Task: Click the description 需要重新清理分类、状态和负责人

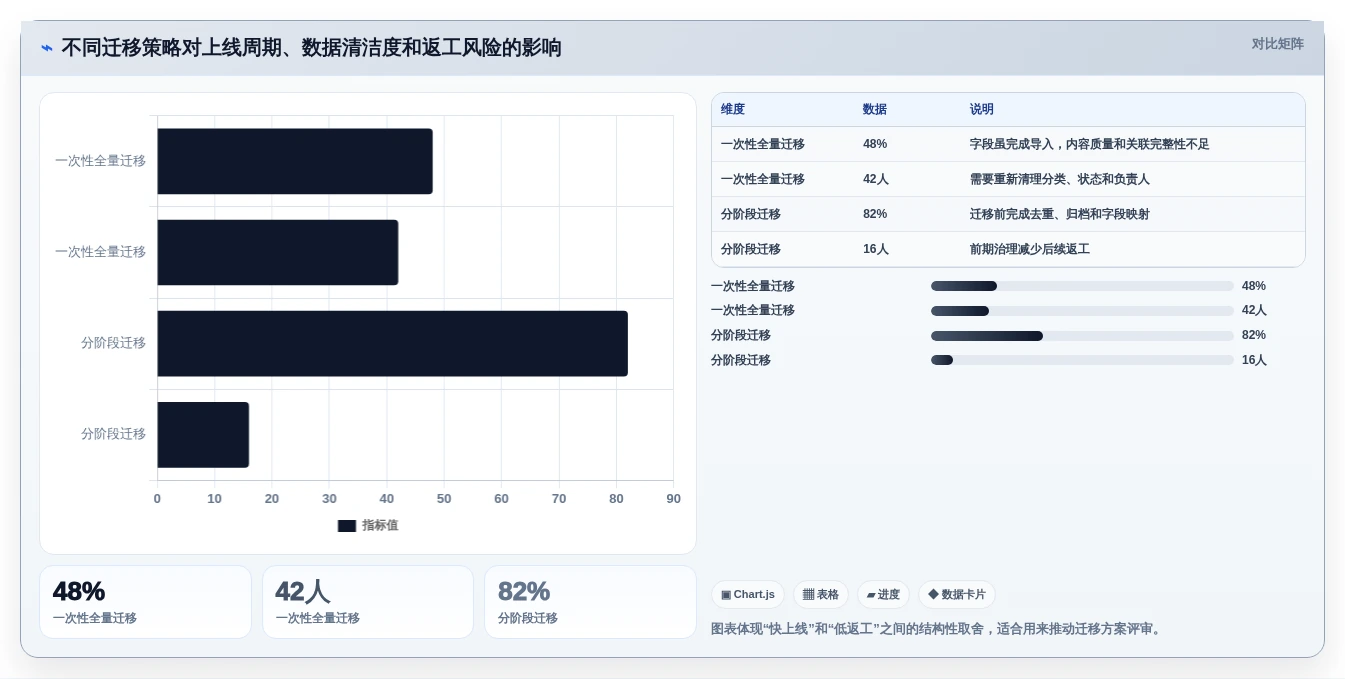Action: (1059, 179)
